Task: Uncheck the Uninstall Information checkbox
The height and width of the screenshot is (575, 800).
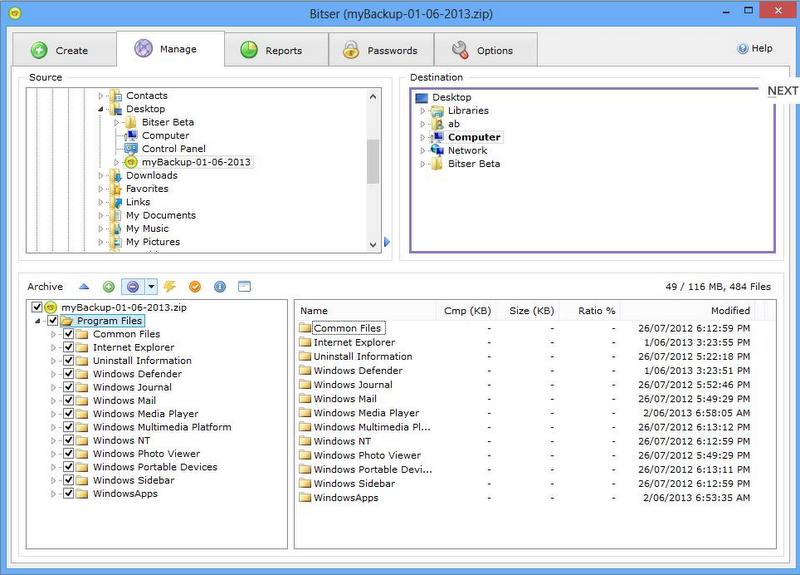Action: [x=68, y=360]
